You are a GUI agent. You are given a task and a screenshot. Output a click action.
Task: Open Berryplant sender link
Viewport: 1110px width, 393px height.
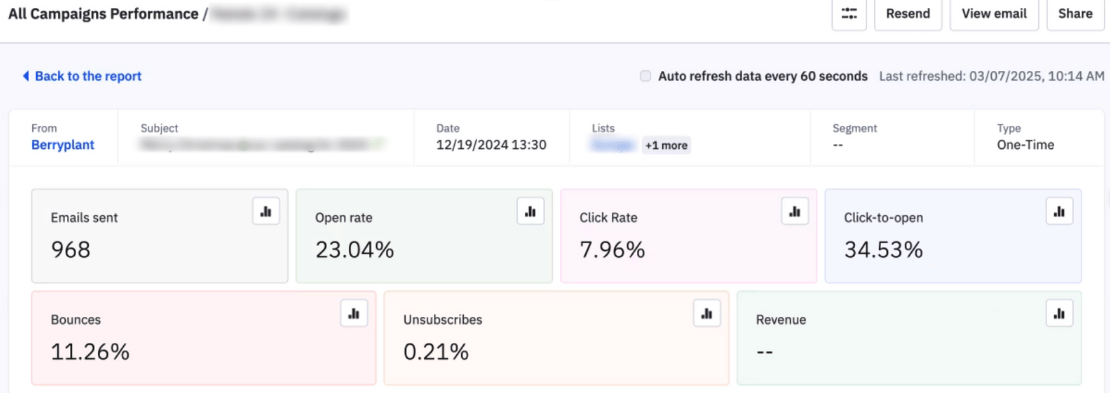[x=63, y=145]
